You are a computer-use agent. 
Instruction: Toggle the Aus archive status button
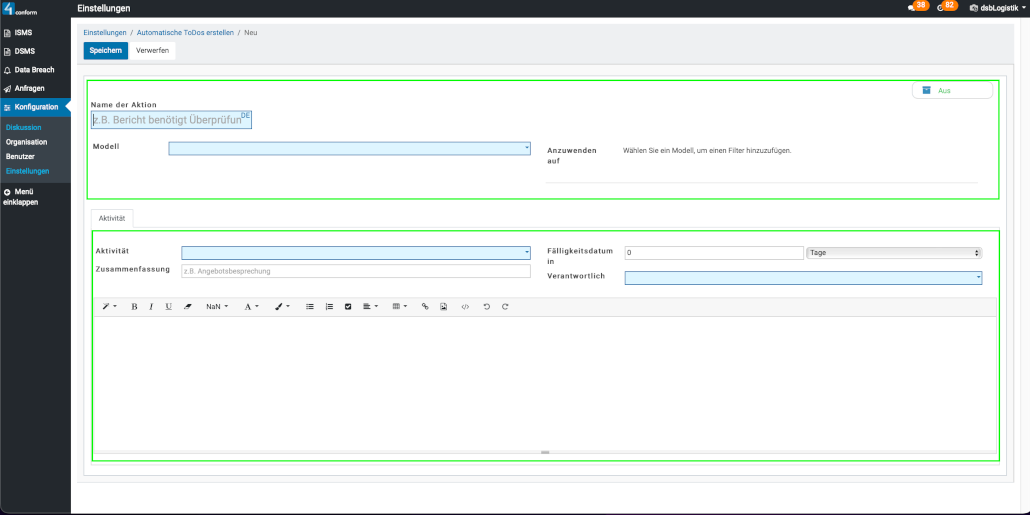(951, 90)
